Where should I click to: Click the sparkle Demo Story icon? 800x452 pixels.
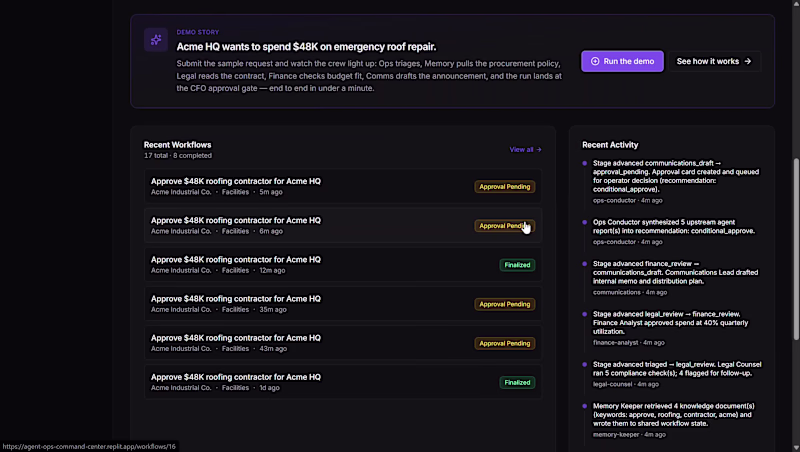[x=156, y=40]
